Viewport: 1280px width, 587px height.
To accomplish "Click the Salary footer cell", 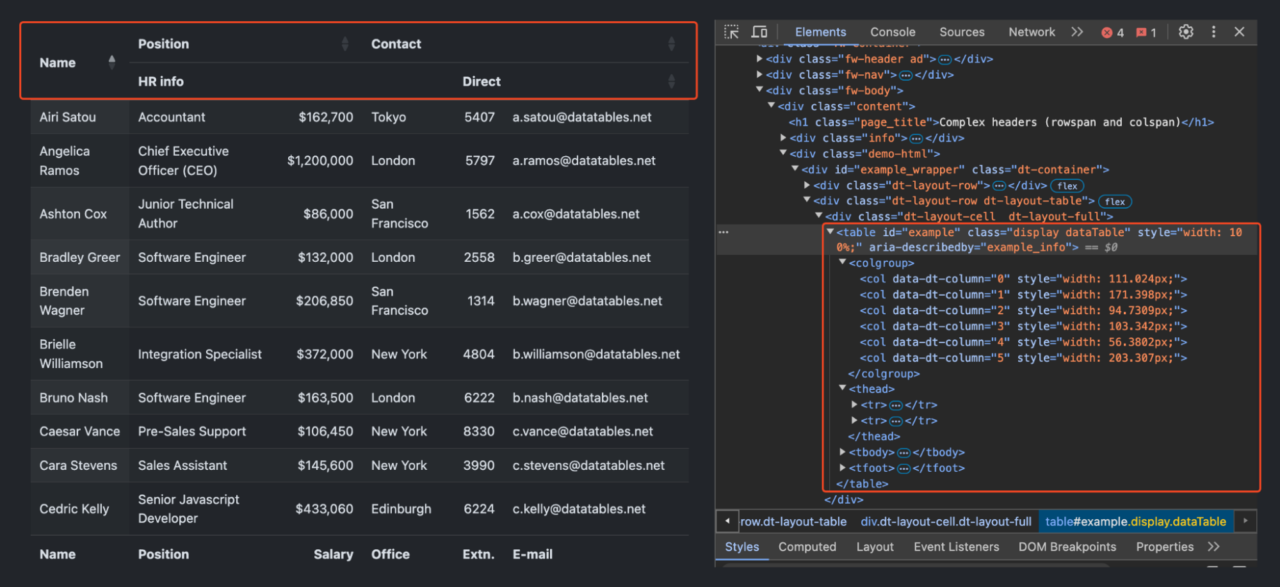I will tap(333, 554).
